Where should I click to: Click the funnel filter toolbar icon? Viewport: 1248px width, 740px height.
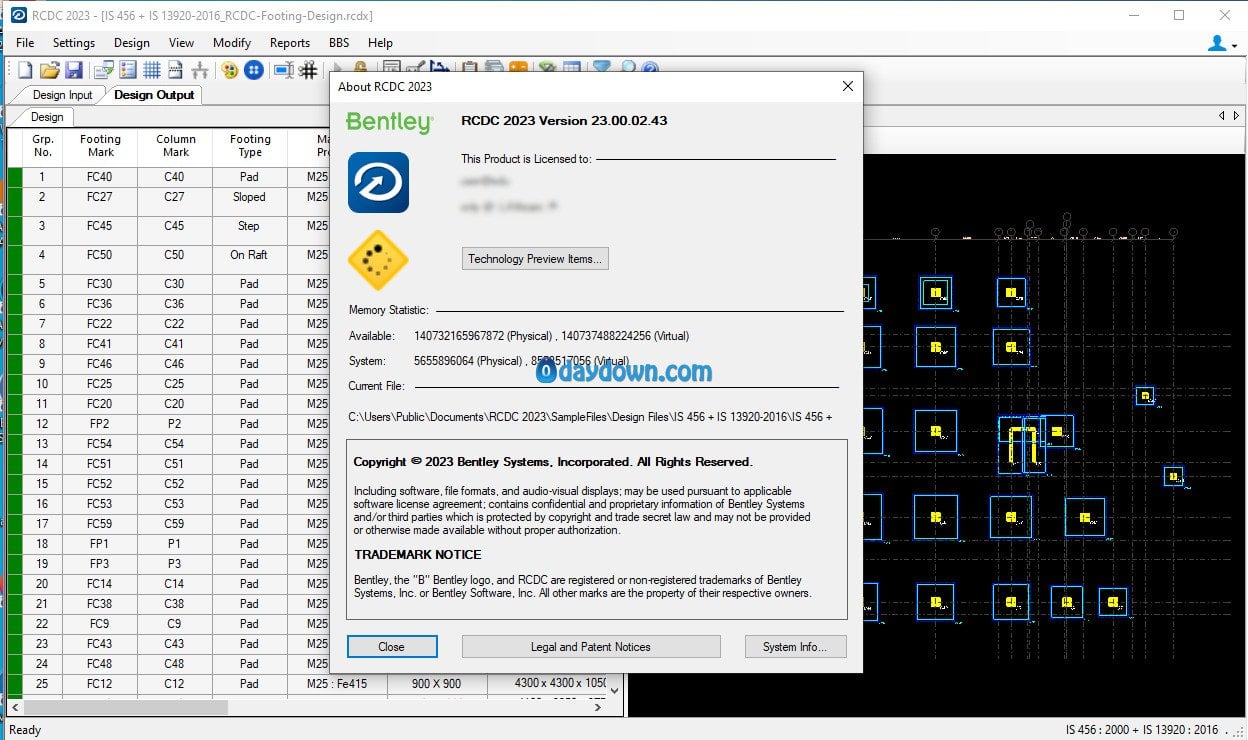[601, 69]
